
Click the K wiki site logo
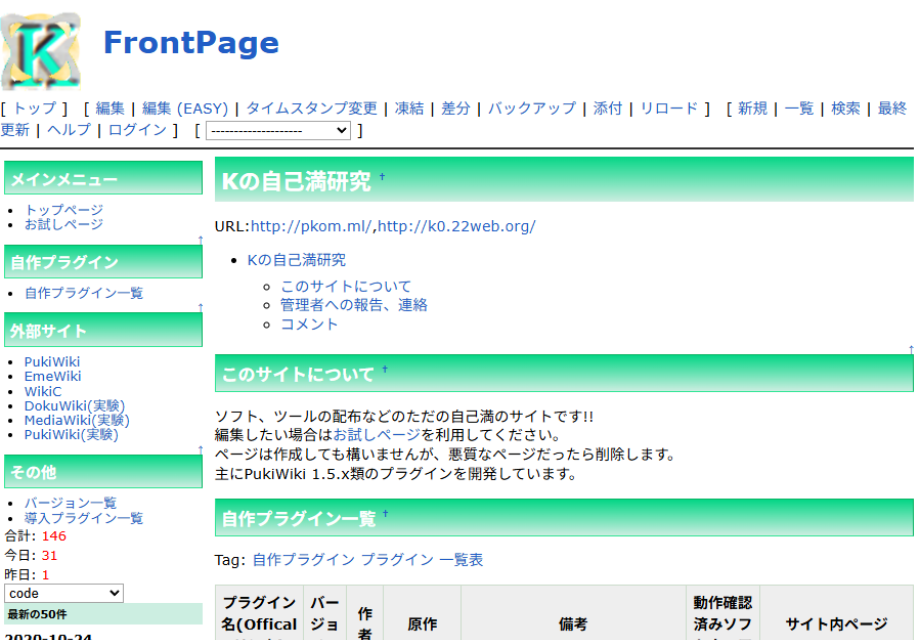(x=41, y=45)
